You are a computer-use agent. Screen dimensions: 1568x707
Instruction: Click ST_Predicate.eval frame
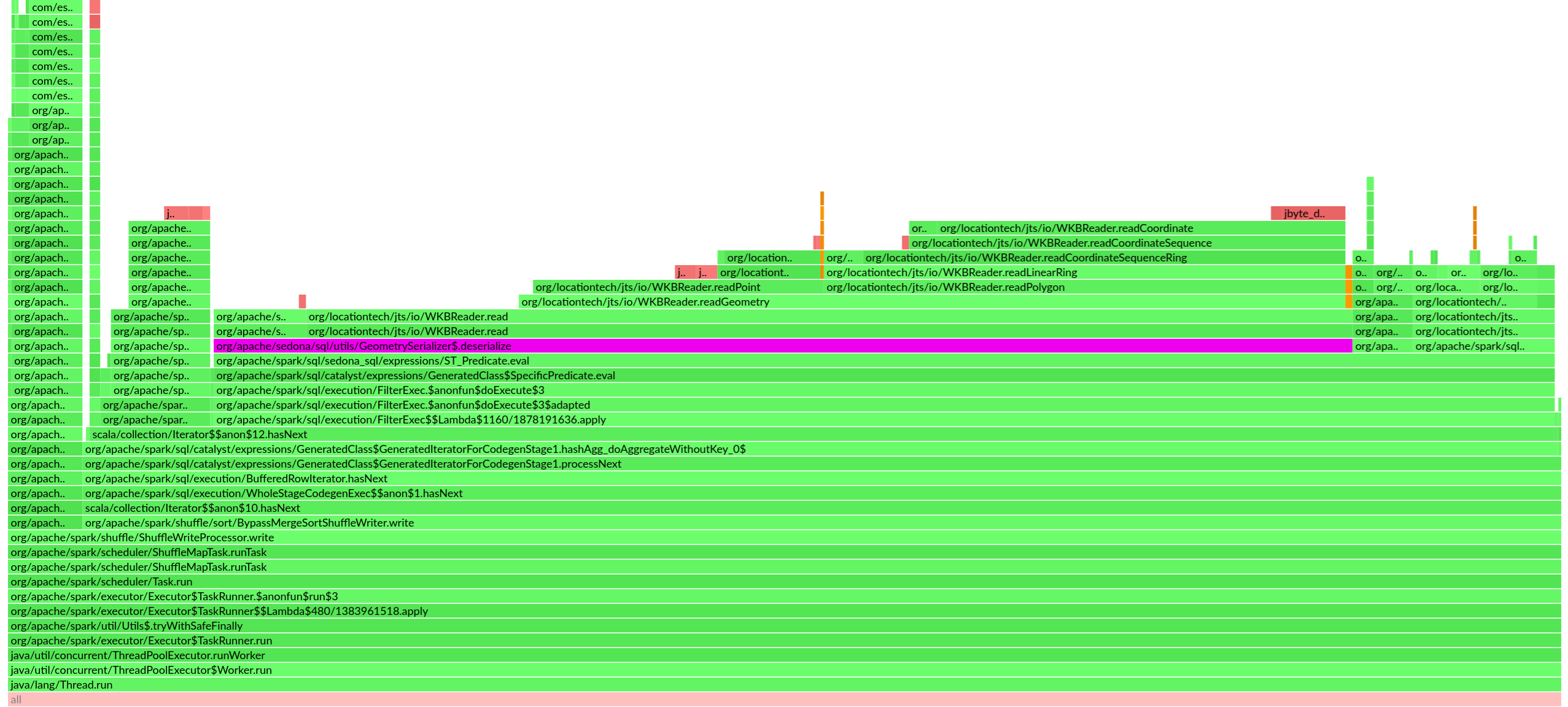pyautogui.click(x=884, y=361)
